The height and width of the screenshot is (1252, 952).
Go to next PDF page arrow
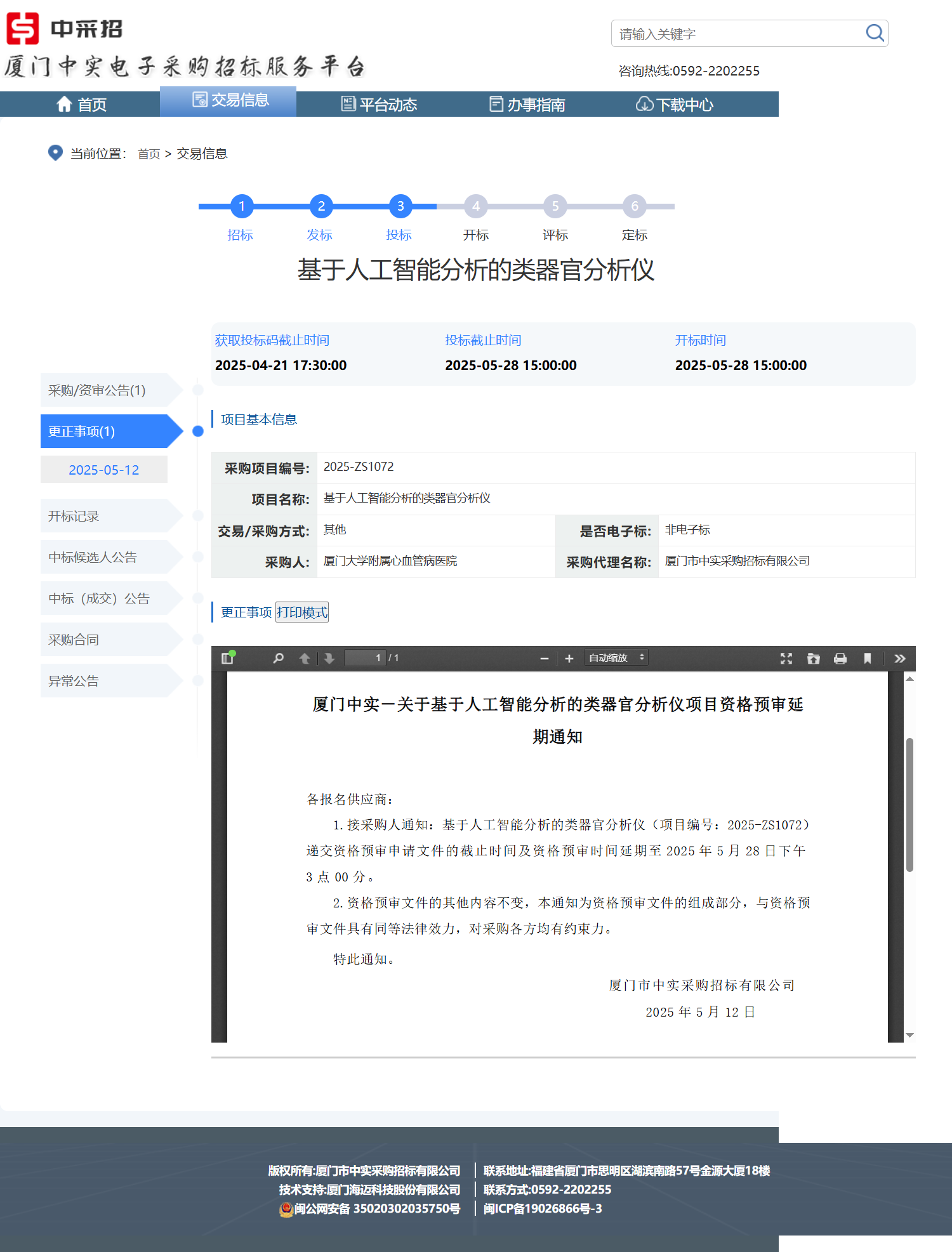tap(329, 658)
